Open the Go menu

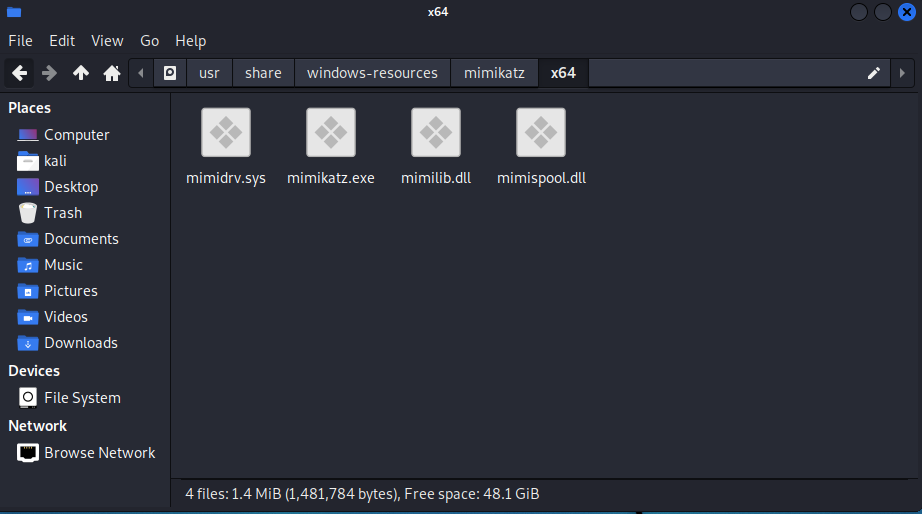tap(149, 41)
